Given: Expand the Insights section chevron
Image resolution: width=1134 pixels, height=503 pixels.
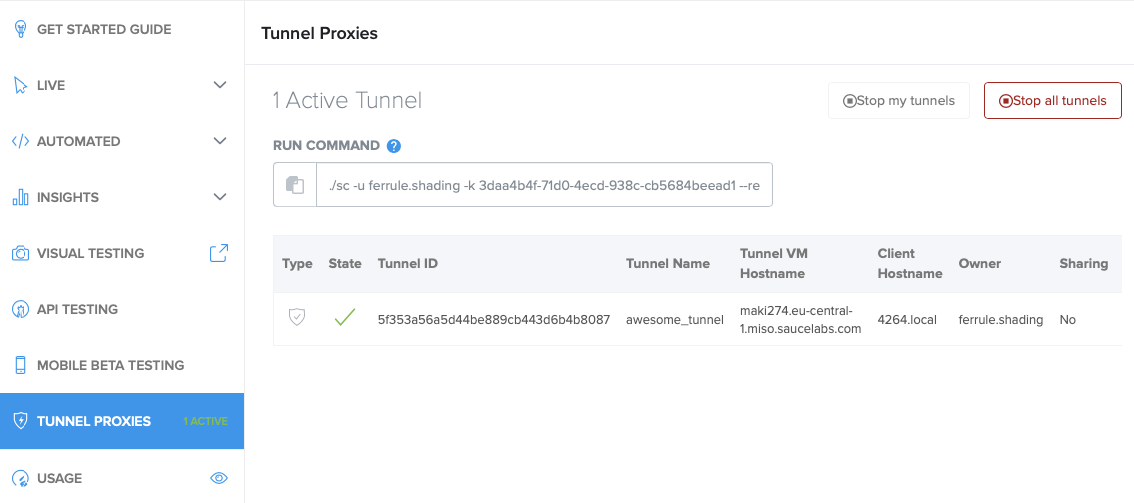Looking at the screenshot, I should pyautogui.click(x=221, y=197).
